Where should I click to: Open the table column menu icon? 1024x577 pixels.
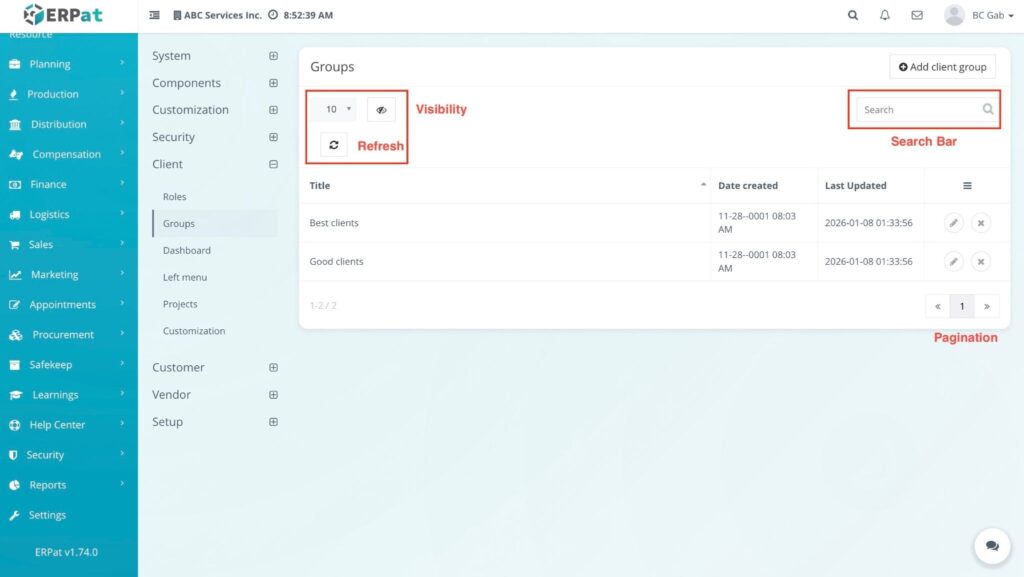tap(967, 186)
